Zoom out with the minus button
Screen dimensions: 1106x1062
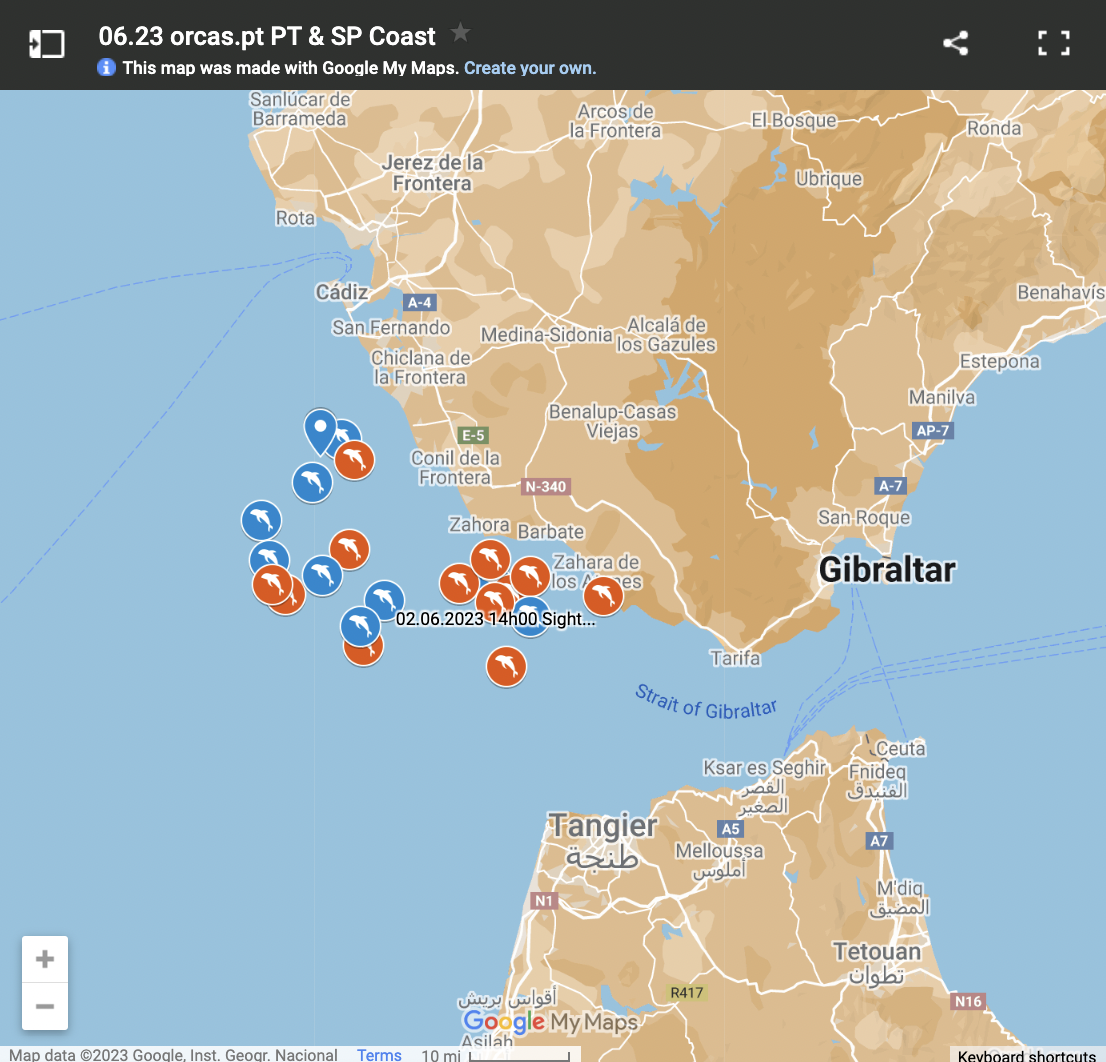tap(45, 1006)
